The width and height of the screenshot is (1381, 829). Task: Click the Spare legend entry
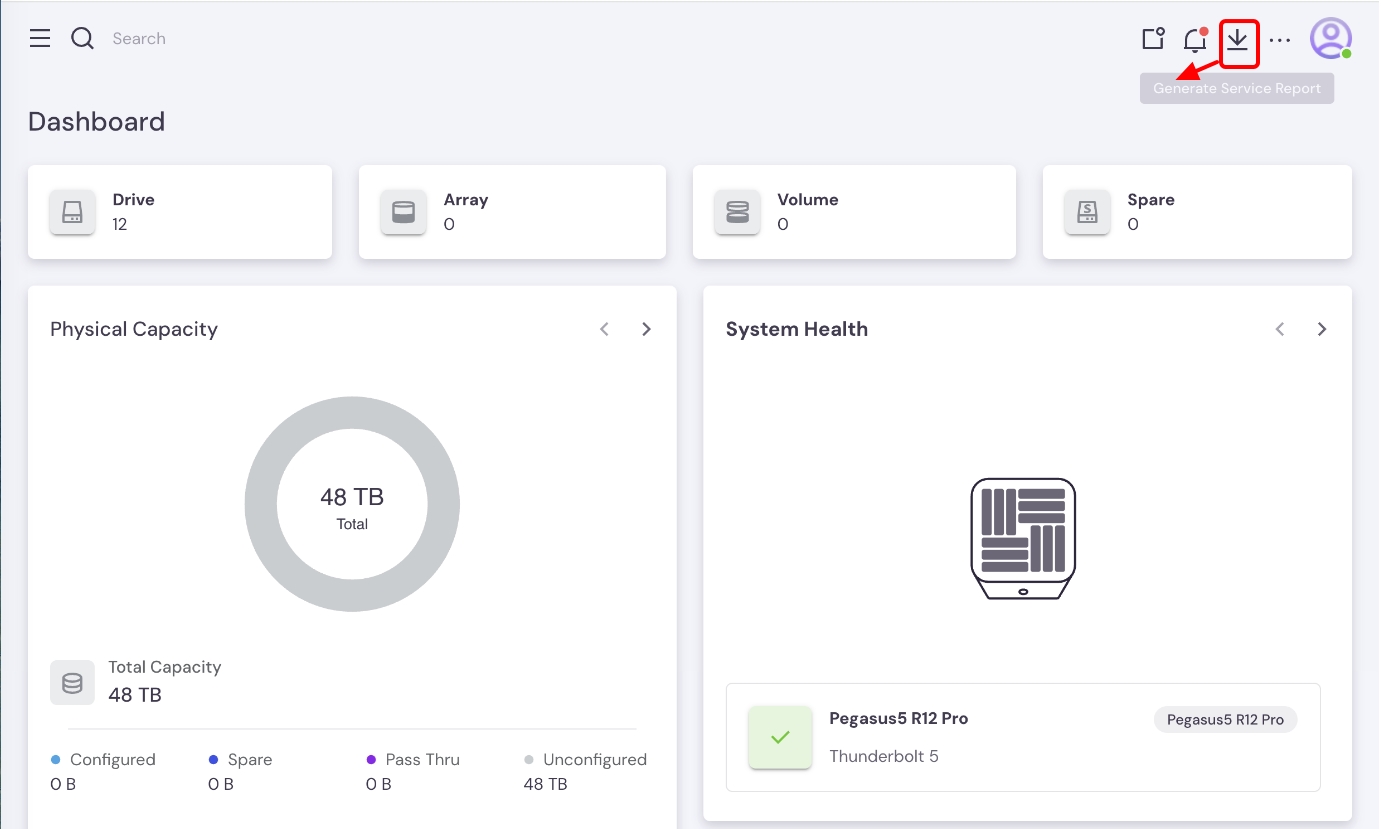[240, 760]
